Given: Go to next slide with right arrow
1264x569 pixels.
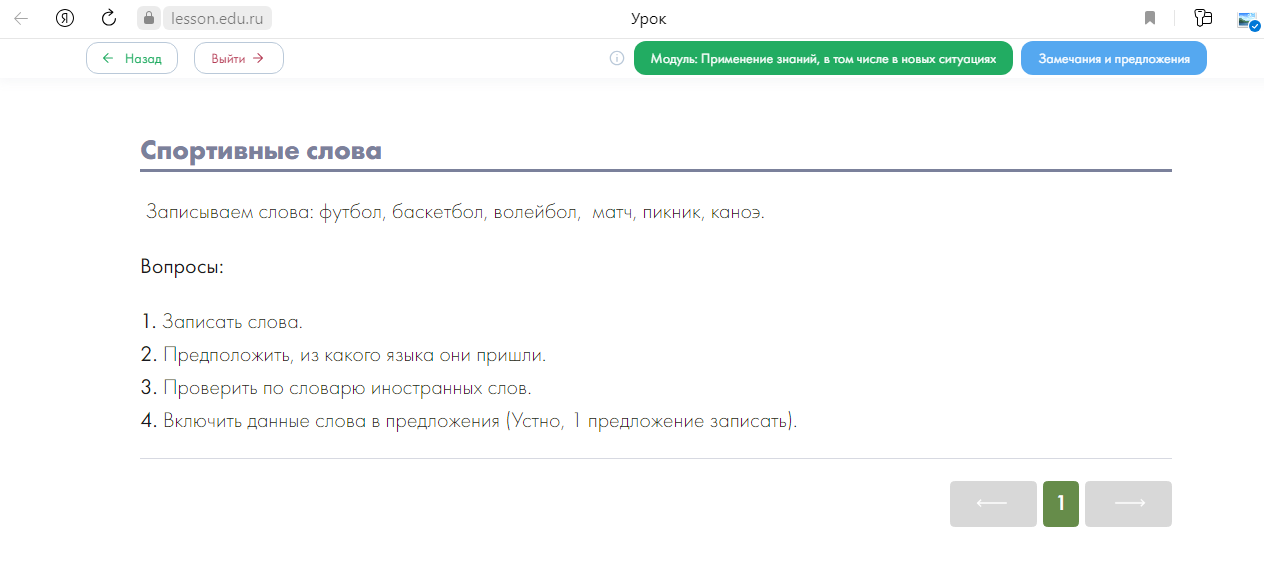Looking at the screenshot, I should (1128, 504).
